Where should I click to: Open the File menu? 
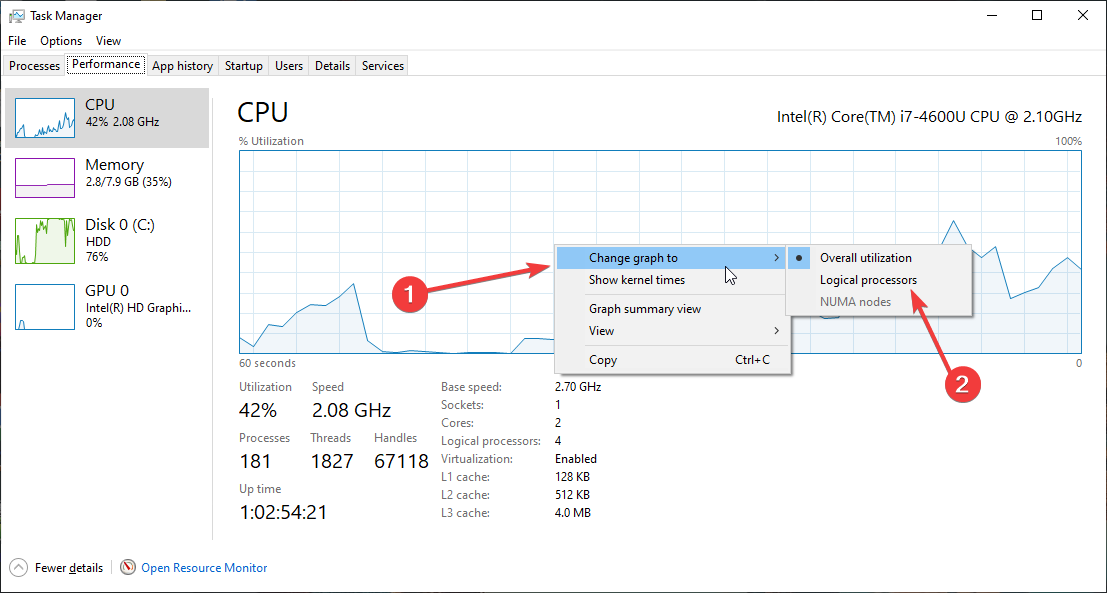pos(17,41)
